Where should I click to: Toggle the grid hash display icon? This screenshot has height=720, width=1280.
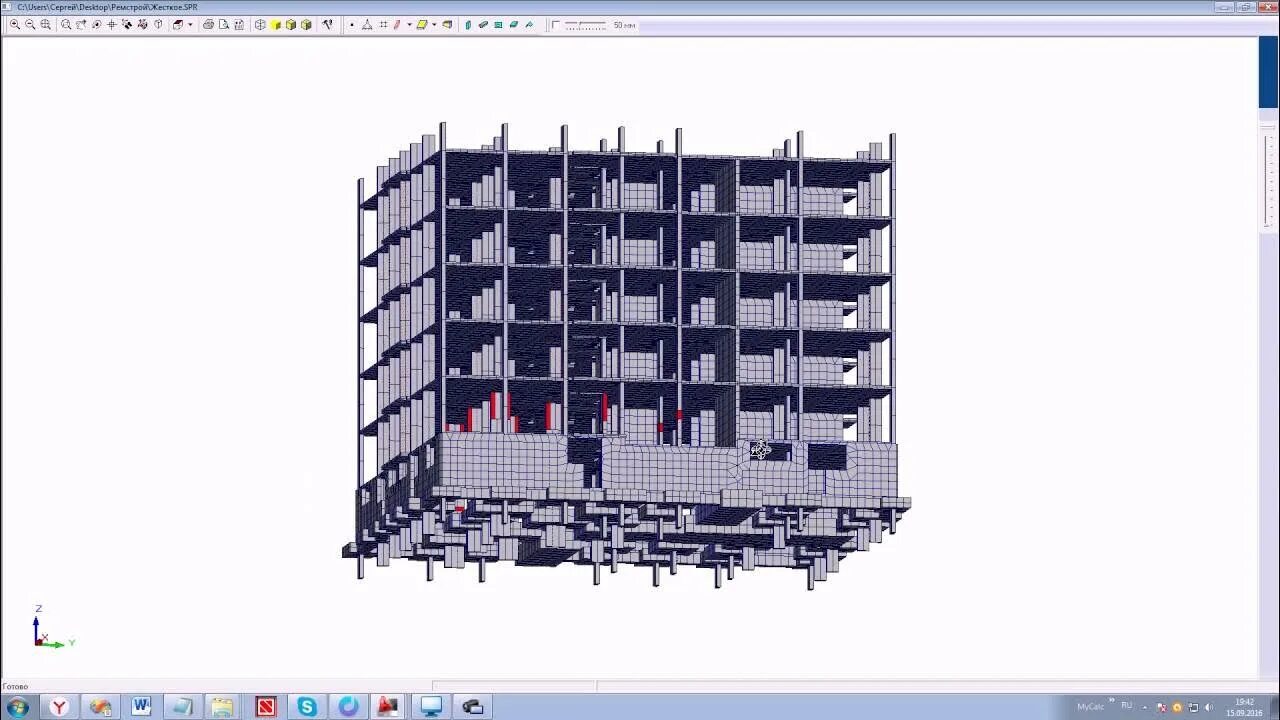(x=383, y=24)
